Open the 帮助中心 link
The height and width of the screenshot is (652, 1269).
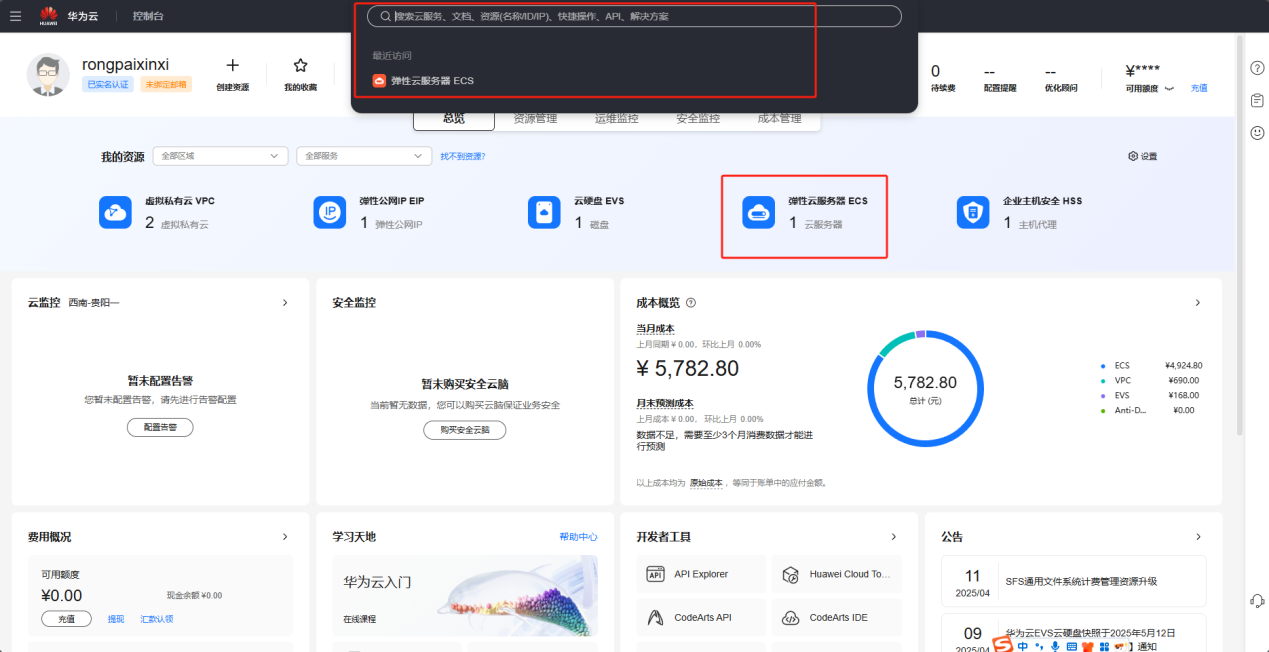[578, 537]
